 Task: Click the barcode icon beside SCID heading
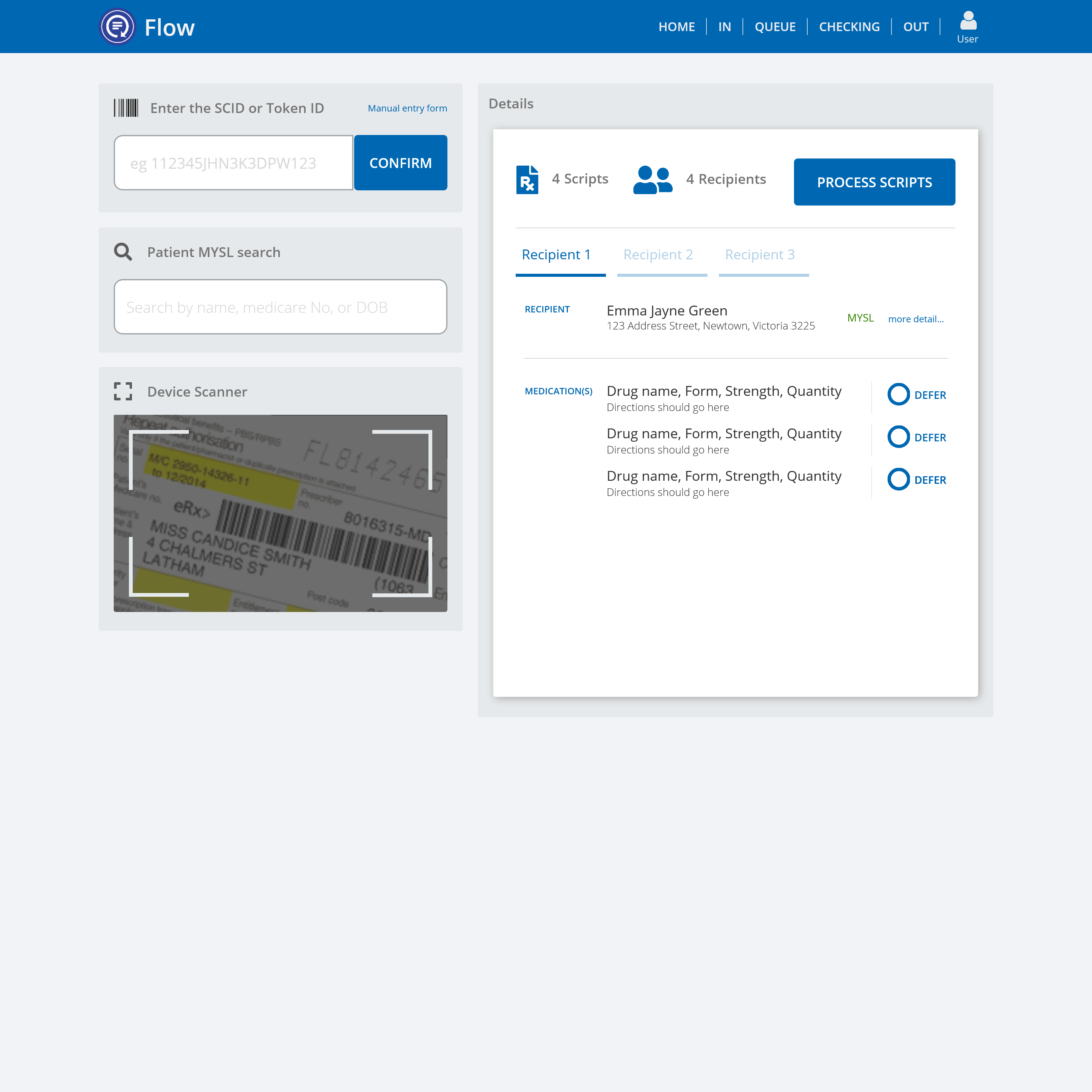point(126,108)
